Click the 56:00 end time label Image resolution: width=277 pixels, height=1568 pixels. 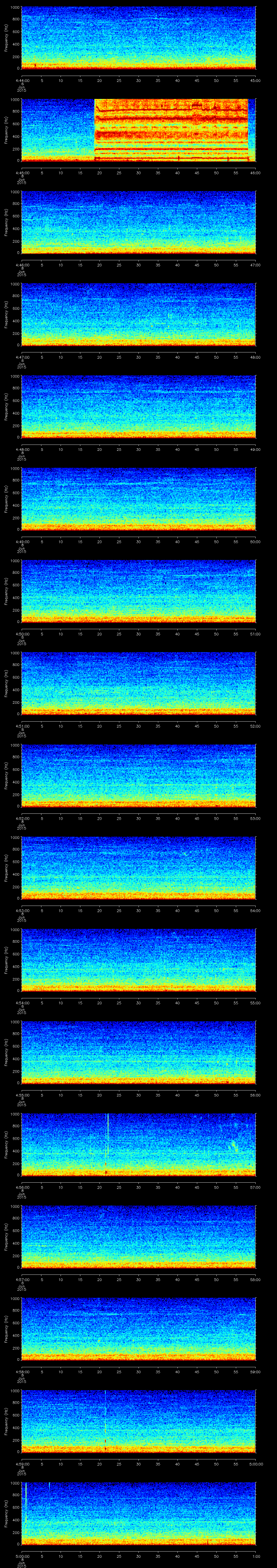(x=255, y=1095)
